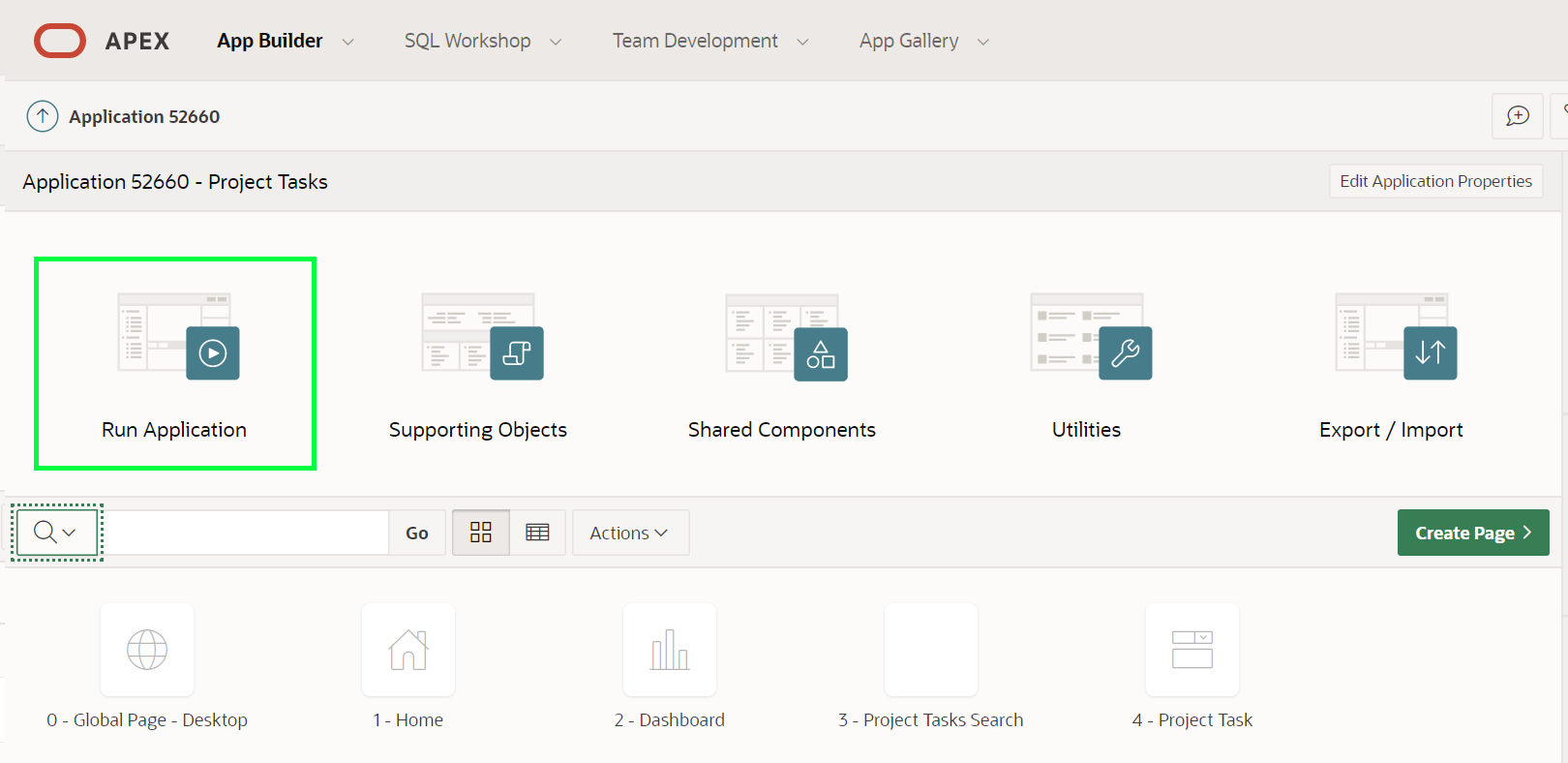Open Export / Import arrows icon
The height and width of the screenshot is (763, 1568).
(1430, 352)
